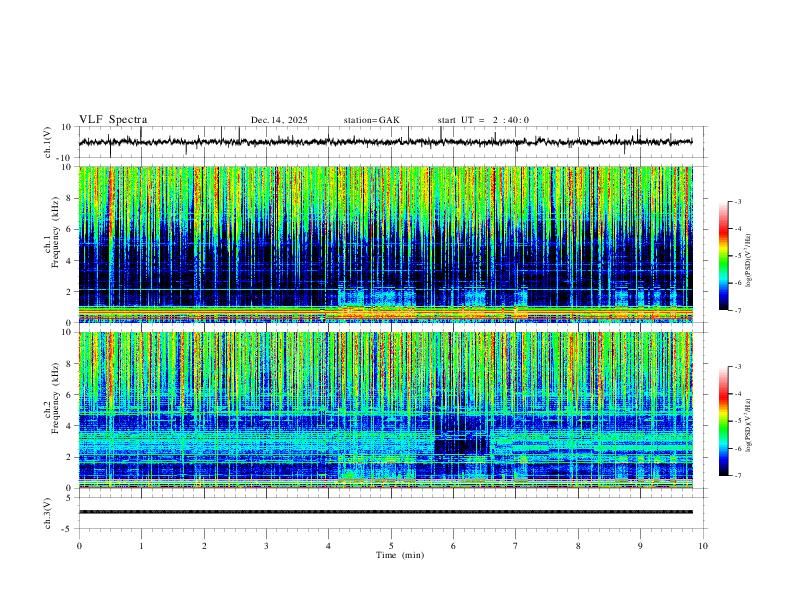Click the "6" minute tick on Time axis

point(454,546)
